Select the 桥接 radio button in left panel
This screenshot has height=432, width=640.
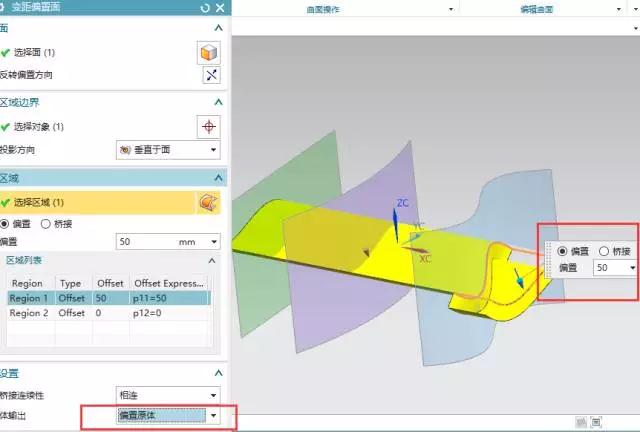tap(45, 223)
